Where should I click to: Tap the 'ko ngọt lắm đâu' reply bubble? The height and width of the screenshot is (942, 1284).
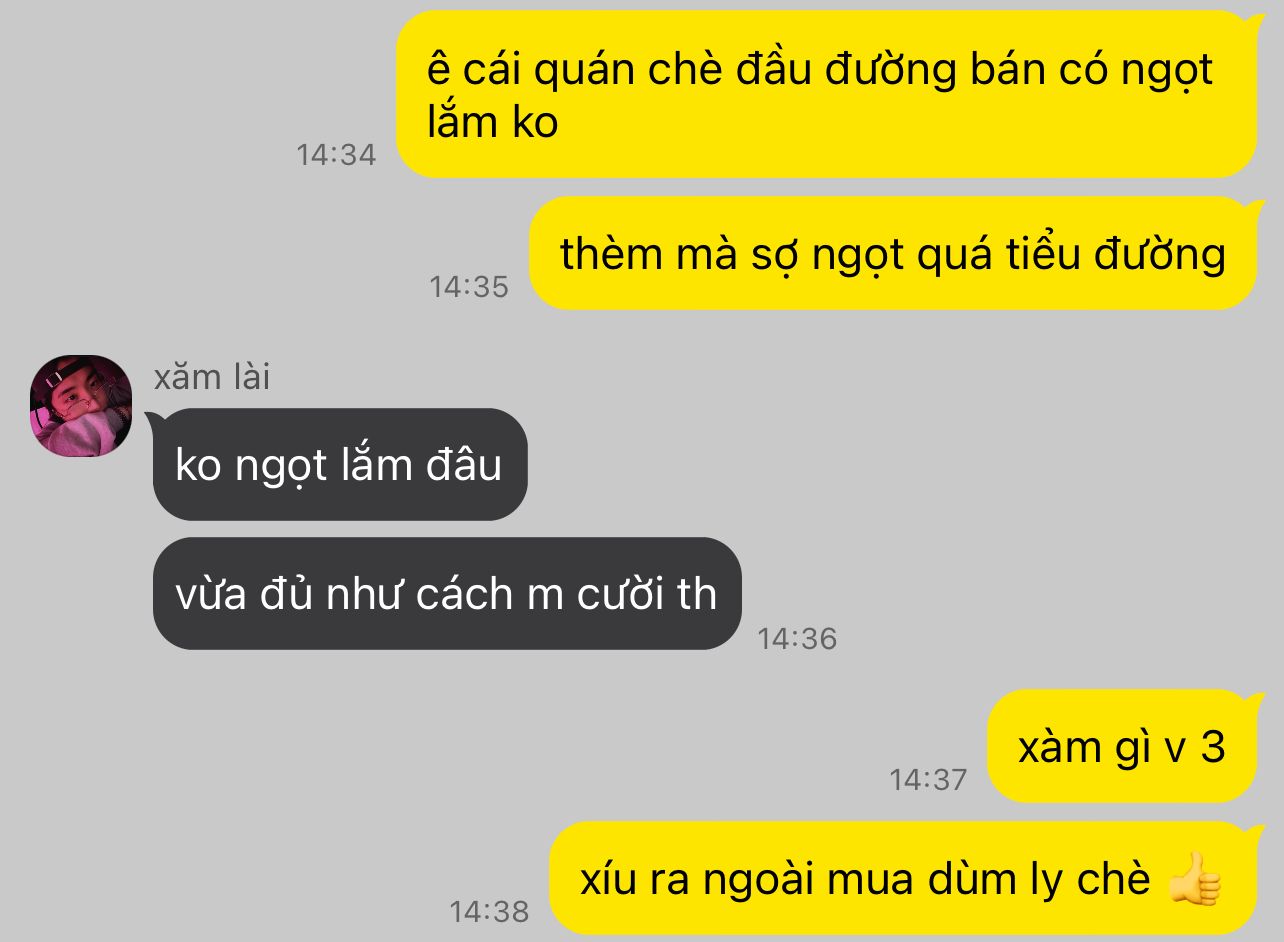(x=340, y=464)
